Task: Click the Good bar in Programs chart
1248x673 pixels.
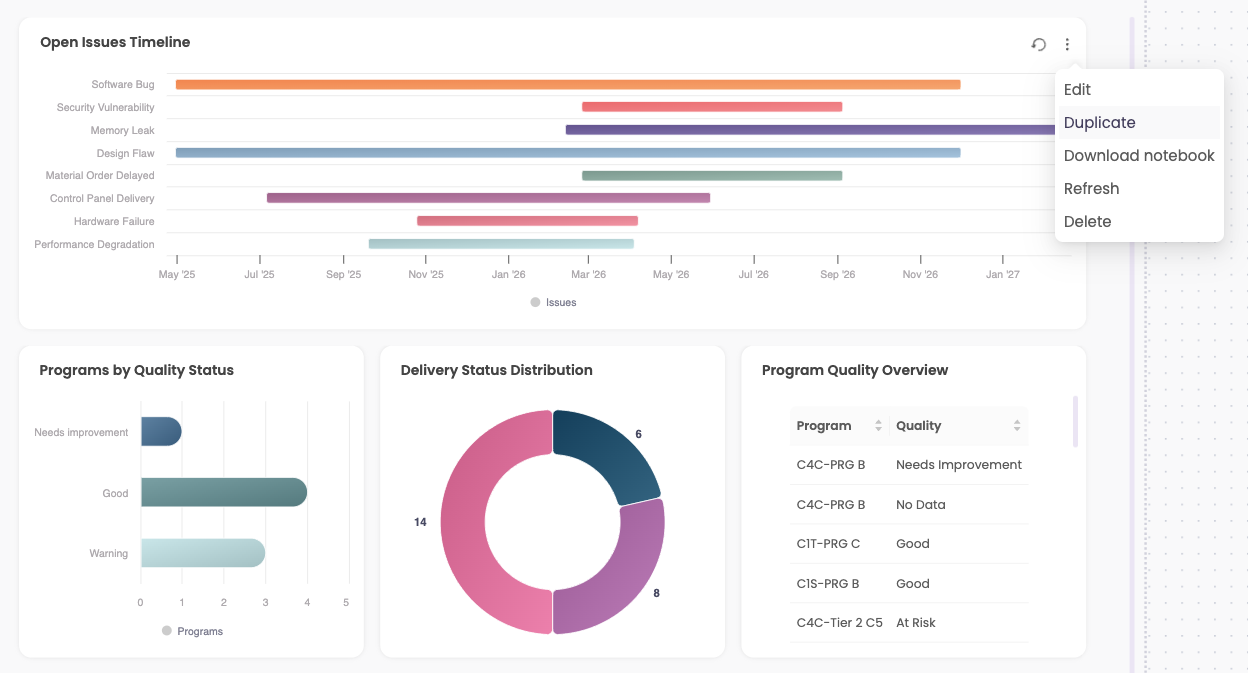Action: [223, 492]
